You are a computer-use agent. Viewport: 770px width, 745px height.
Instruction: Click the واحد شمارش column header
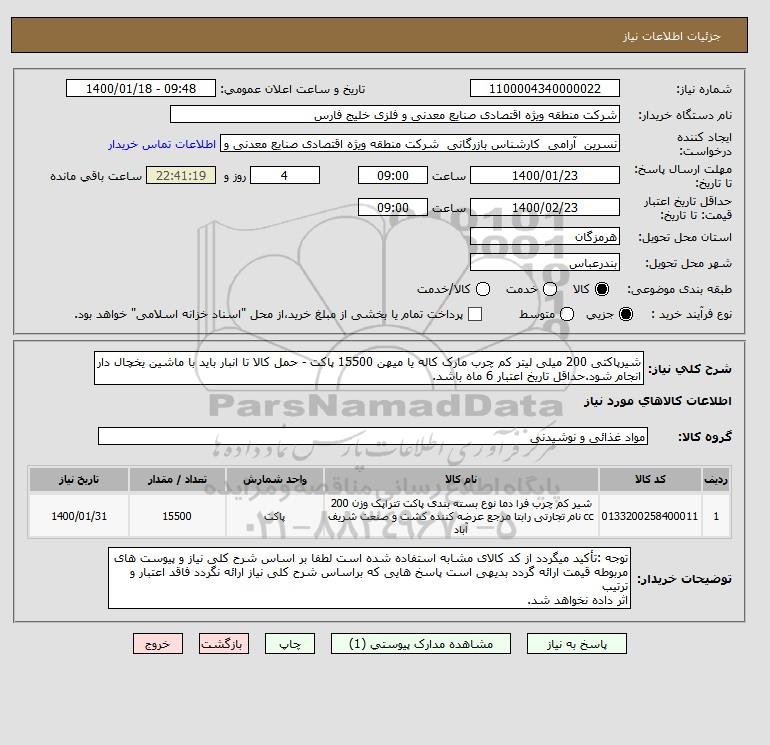[275, 479]
